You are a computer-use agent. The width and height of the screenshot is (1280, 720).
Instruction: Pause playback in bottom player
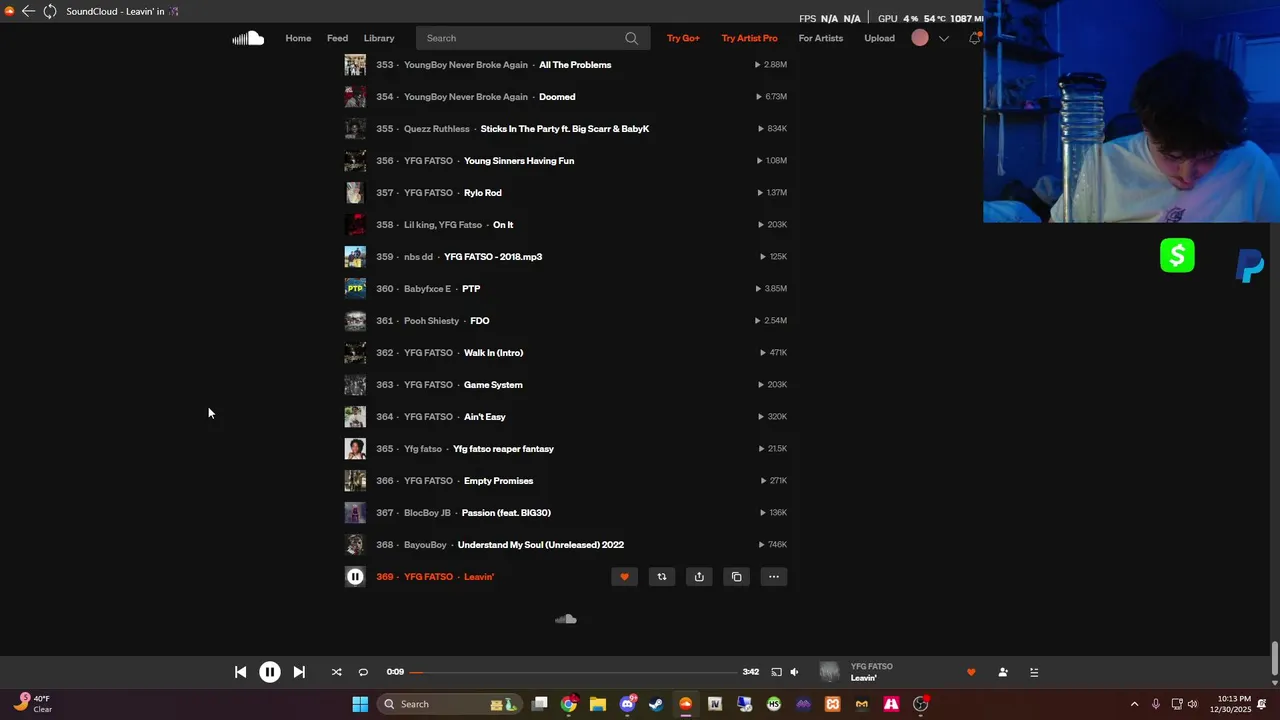tap(270, 672)
